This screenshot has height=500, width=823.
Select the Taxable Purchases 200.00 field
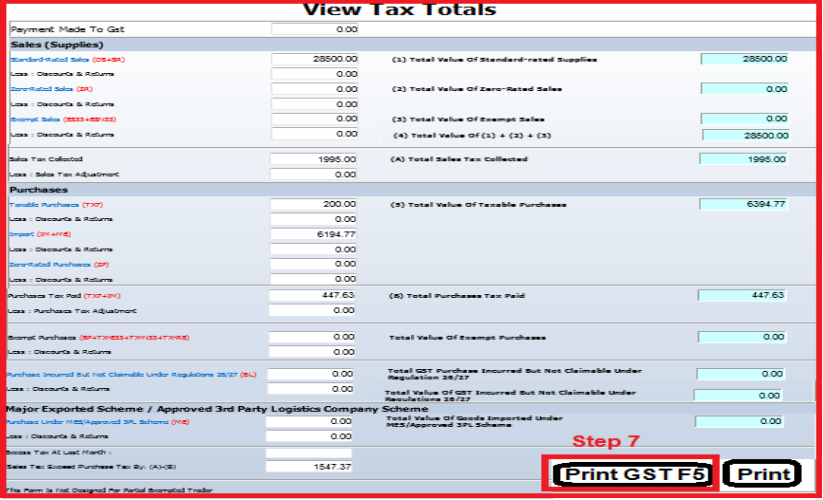click(314, 204)
